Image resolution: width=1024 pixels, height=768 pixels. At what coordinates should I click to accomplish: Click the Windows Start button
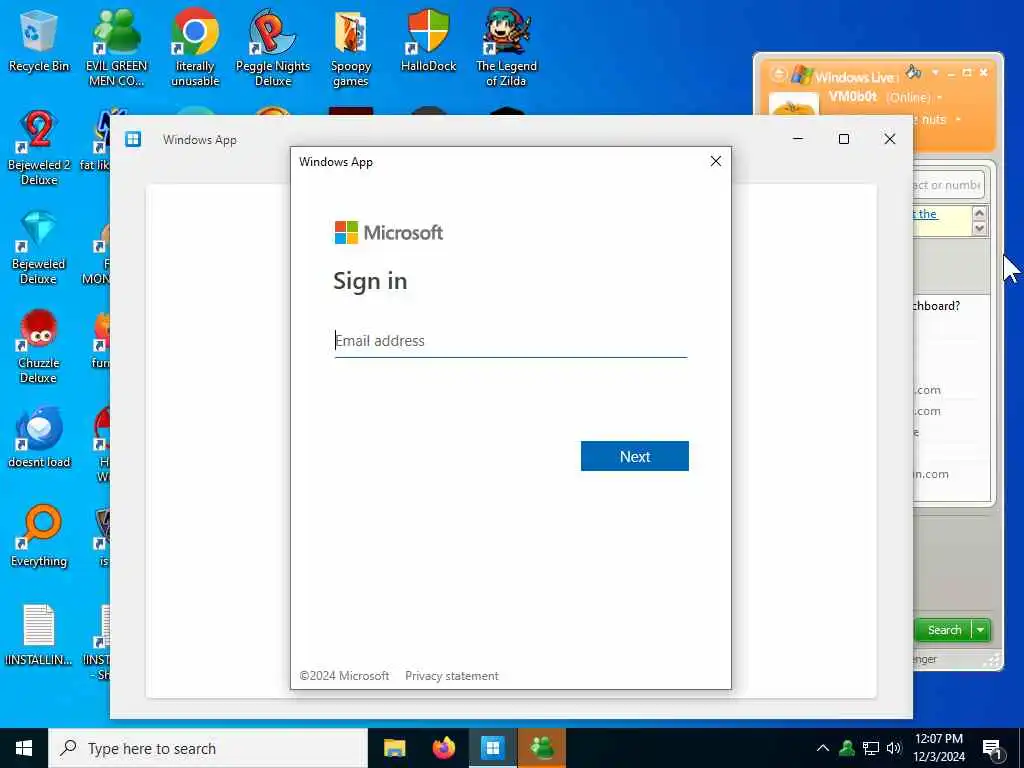pos(24,748)
